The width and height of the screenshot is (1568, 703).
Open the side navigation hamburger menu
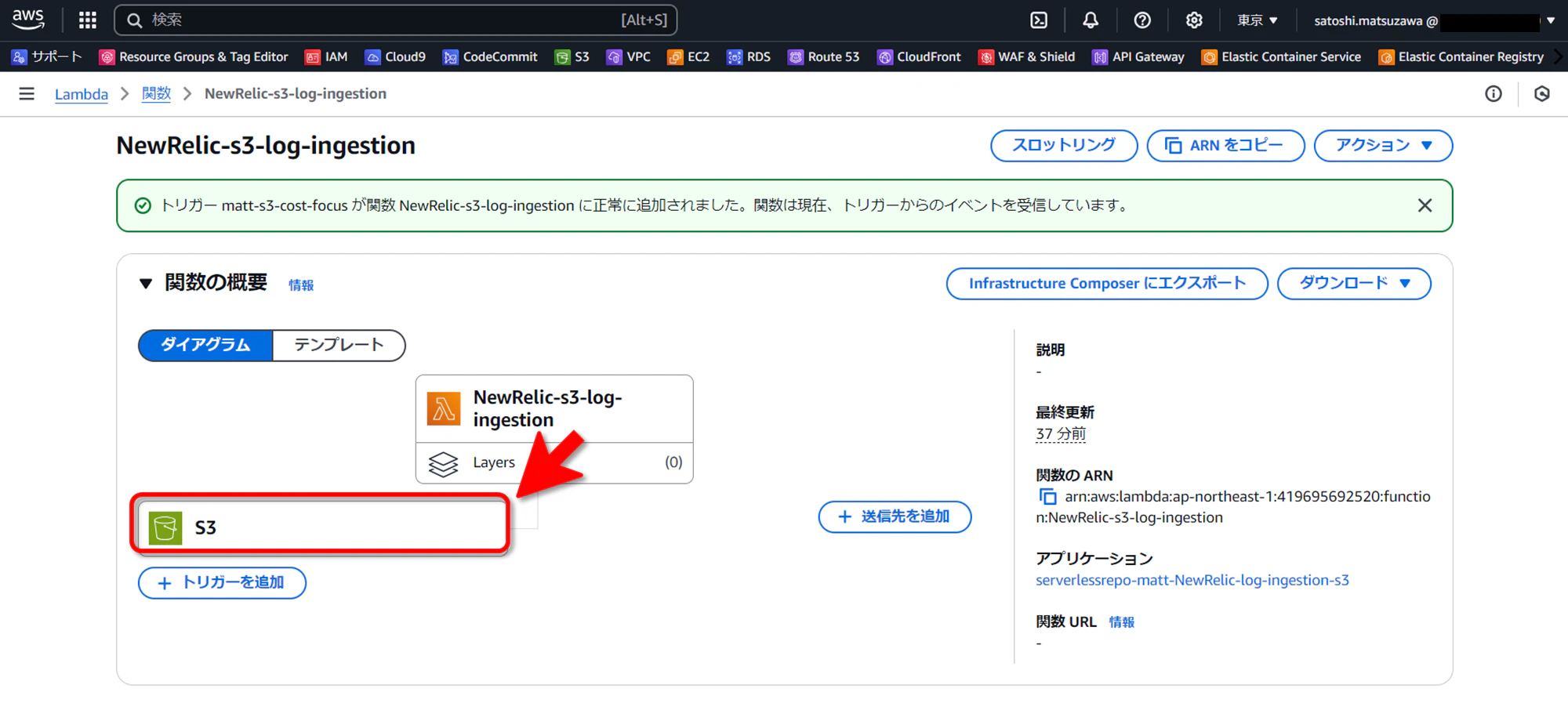coord(27,94)
